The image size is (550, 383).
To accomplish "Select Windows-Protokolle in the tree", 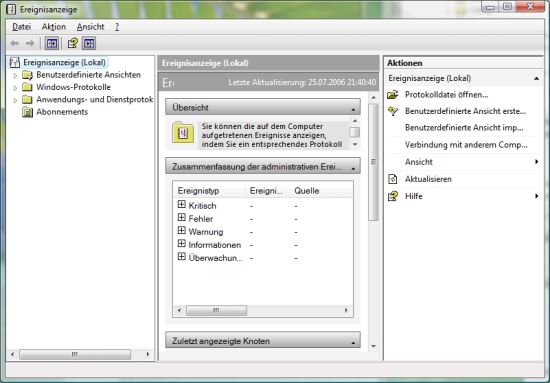I will coord(73,87).
